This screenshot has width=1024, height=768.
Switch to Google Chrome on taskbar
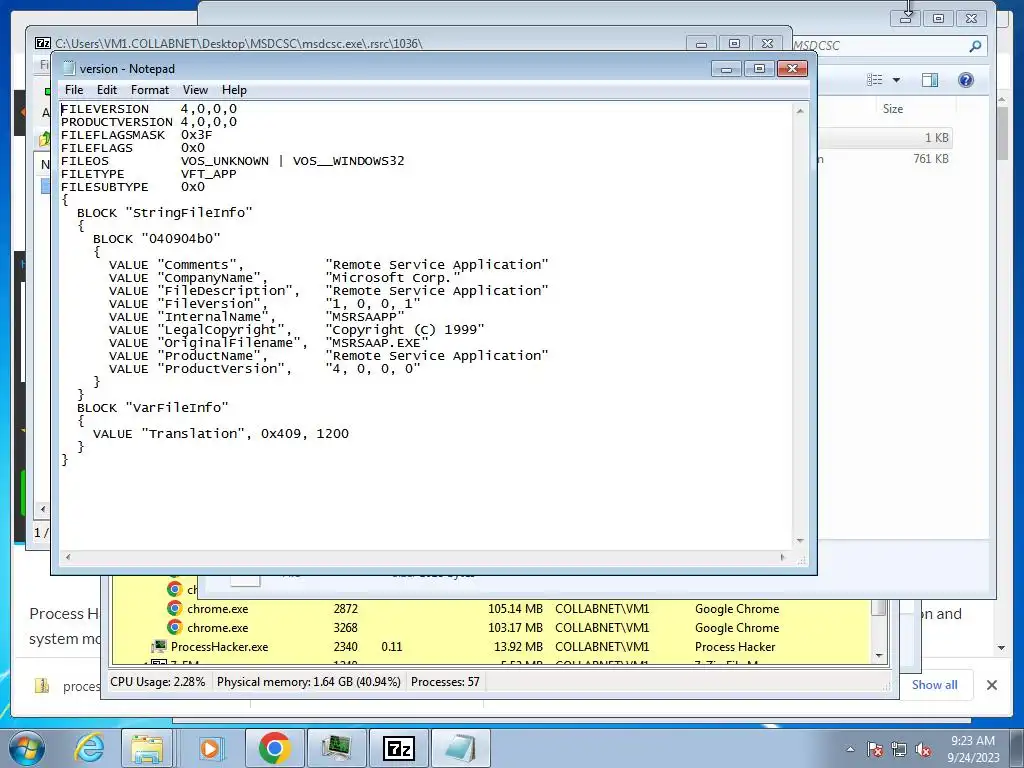[274, 748]
